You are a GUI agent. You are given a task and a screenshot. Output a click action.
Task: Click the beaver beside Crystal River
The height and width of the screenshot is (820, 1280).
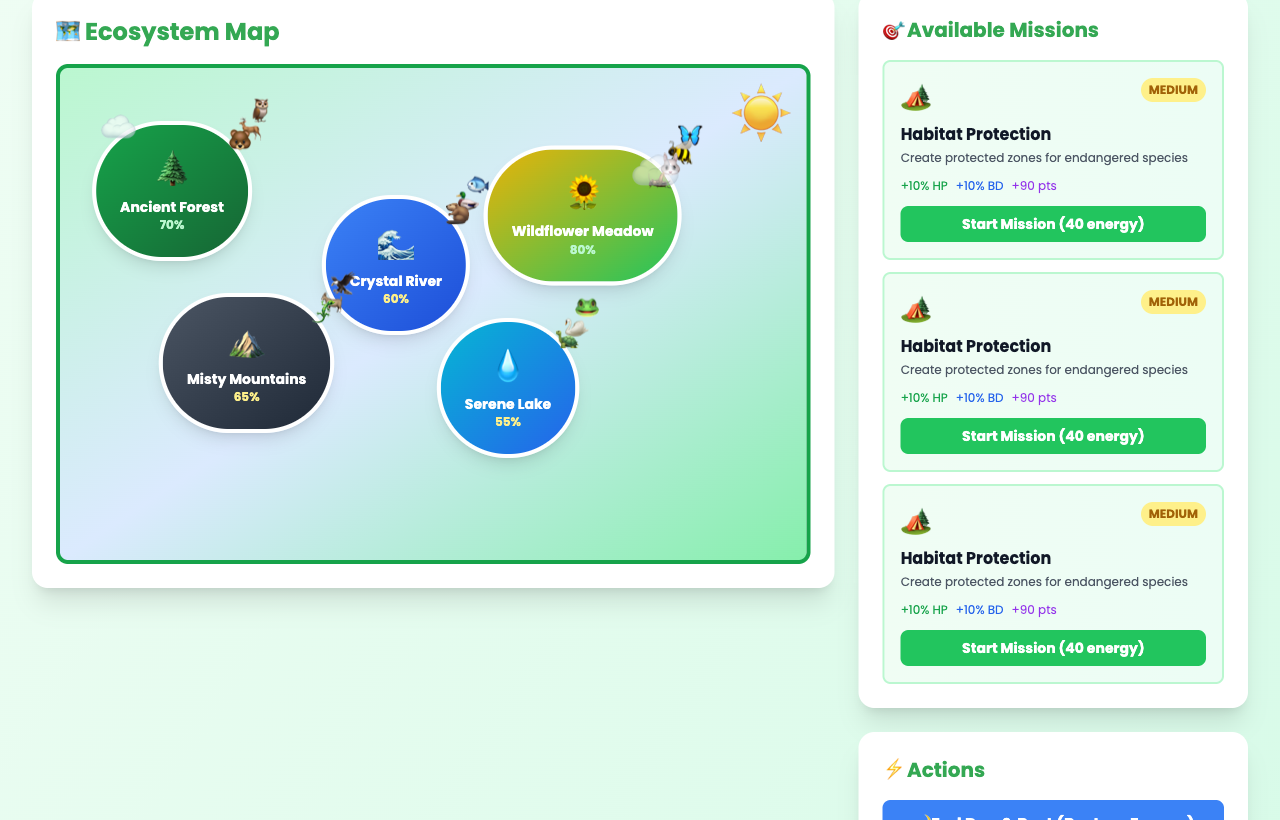458,213
